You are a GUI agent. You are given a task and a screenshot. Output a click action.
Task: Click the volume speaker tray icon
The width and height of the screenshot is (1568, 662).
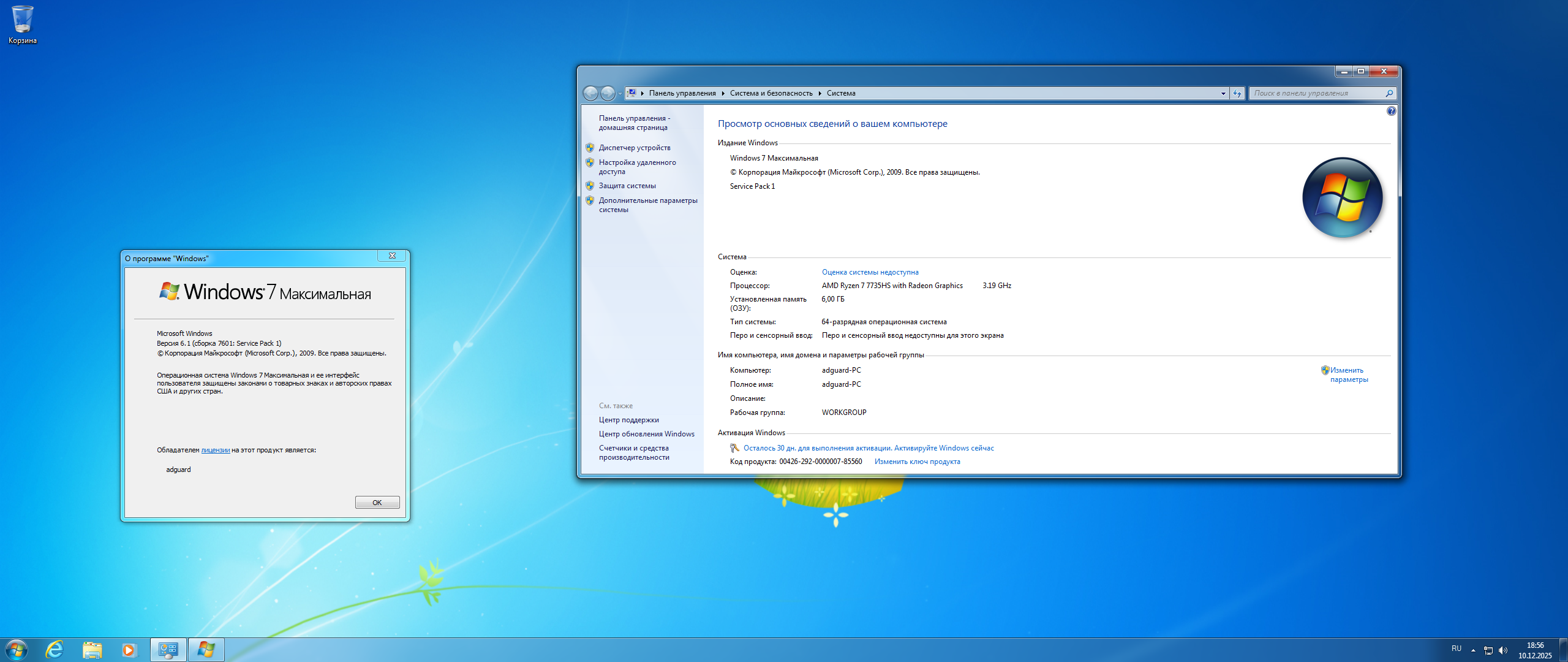(x=1502, y=650)
